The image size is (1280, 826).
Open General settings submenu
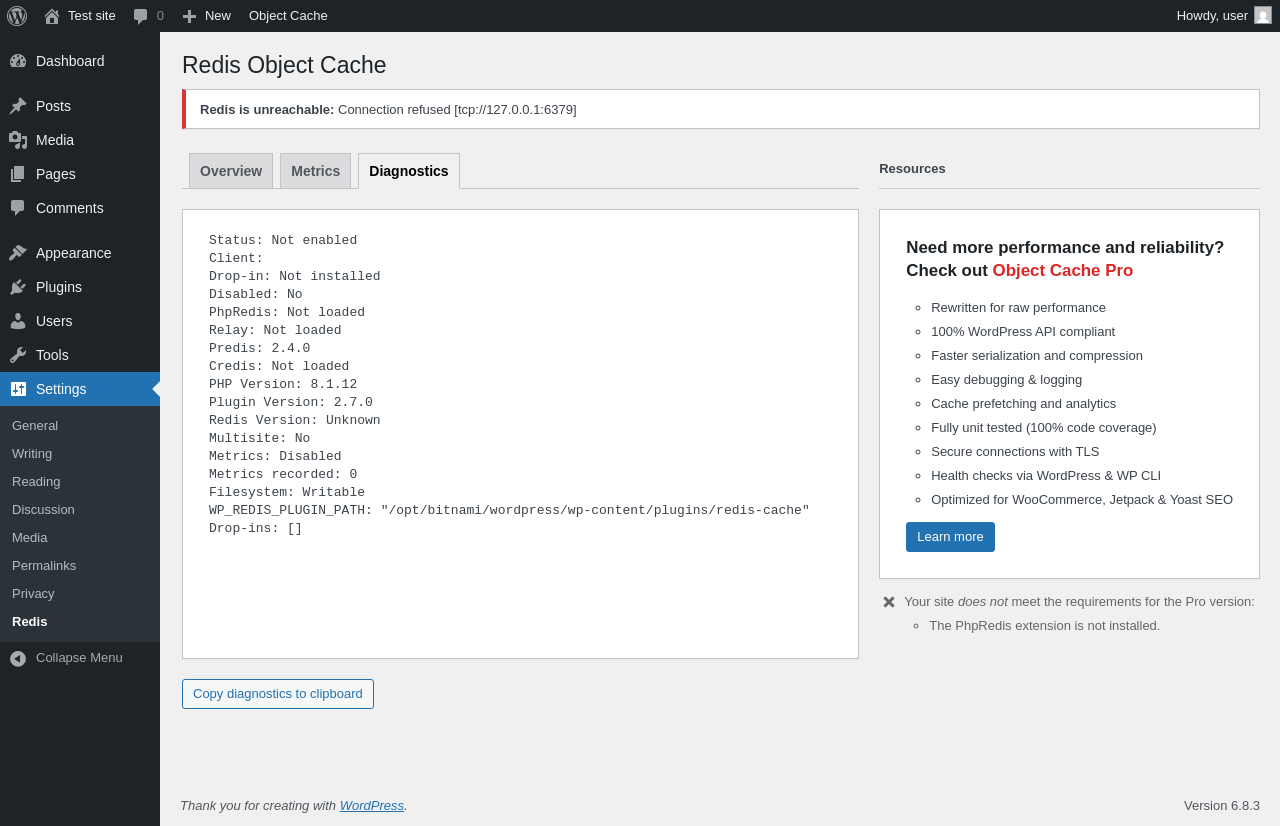coord(80,426)
